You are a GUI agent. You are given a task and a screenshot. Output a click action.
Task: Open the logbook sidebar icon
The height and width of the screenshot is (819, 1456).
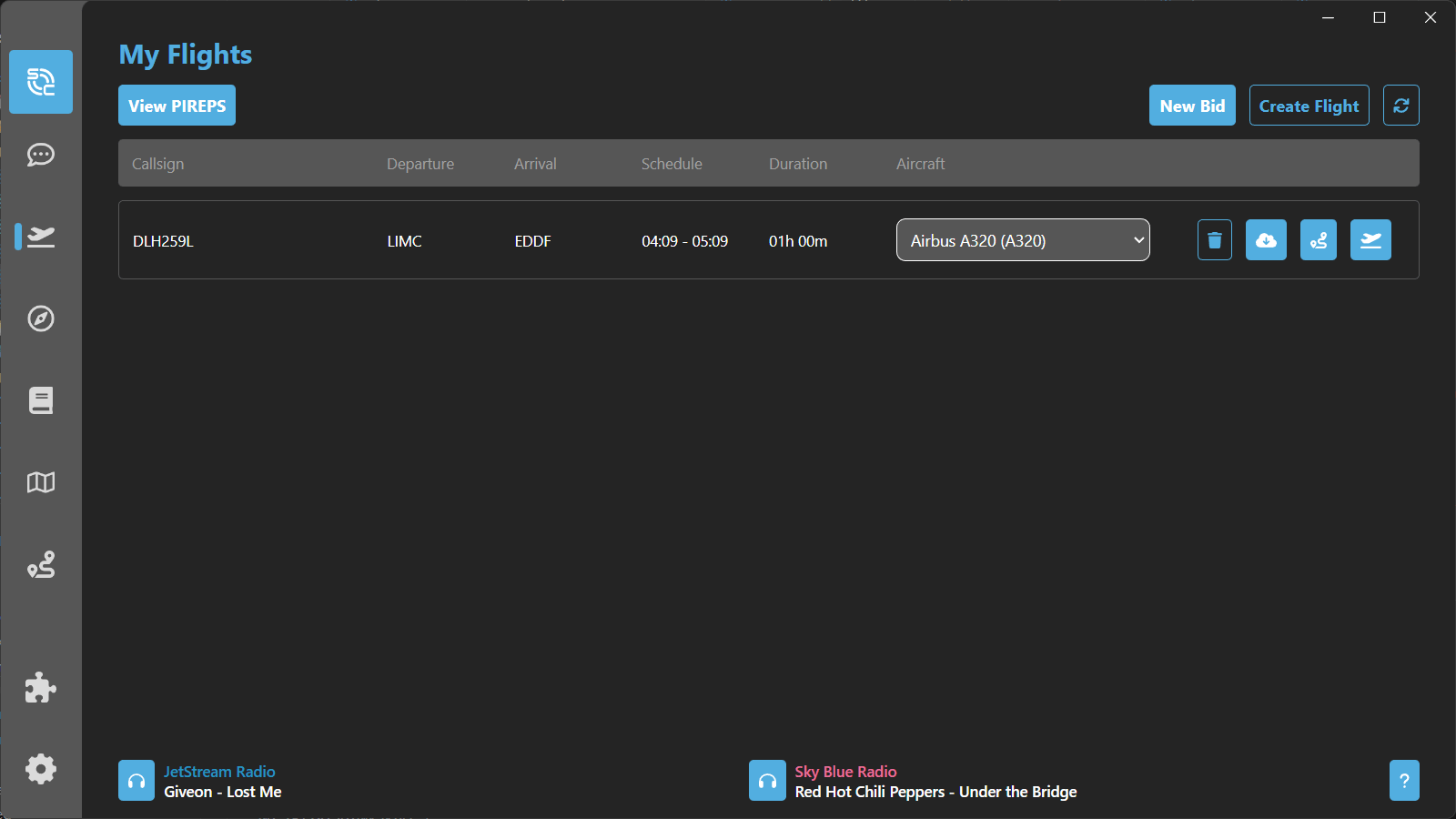(41, 400)
